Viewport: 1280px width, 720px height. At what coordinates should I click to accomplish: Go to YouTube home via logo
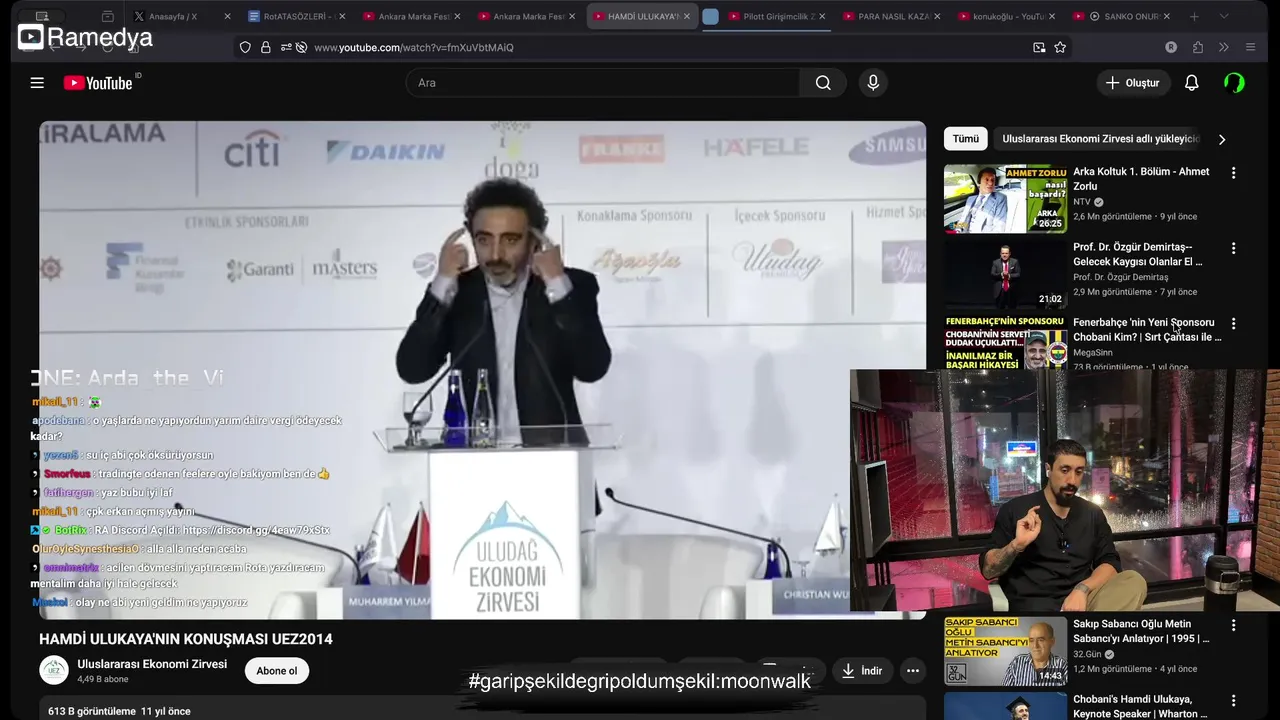pyautogui.click(x=98, y=83)
